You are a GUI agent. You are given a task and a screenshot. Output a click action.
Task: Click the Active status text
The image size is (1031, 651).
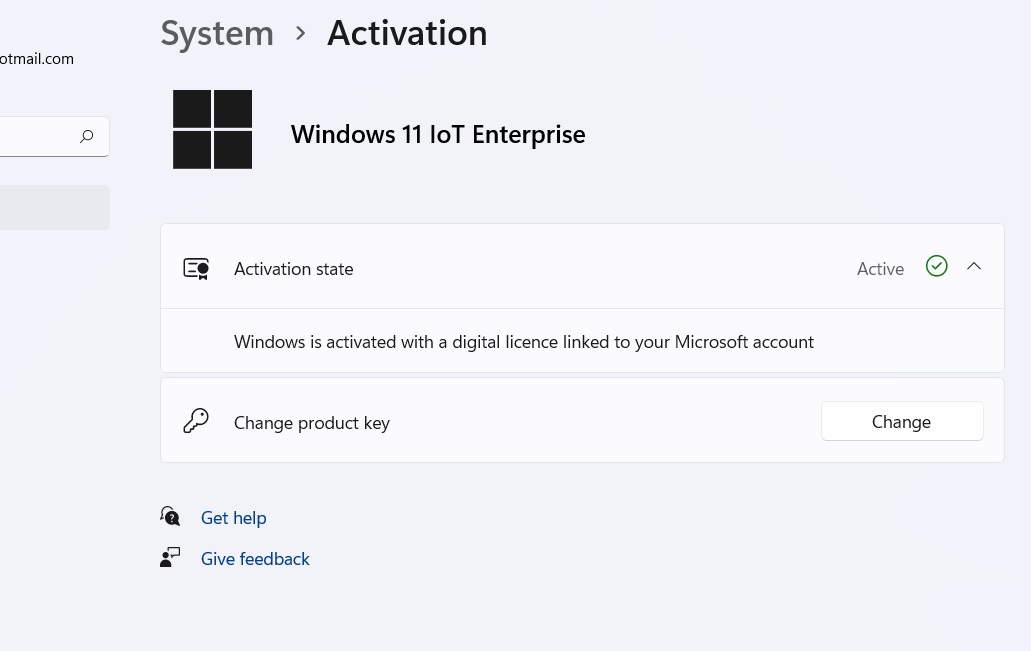[x=880, y=269]
